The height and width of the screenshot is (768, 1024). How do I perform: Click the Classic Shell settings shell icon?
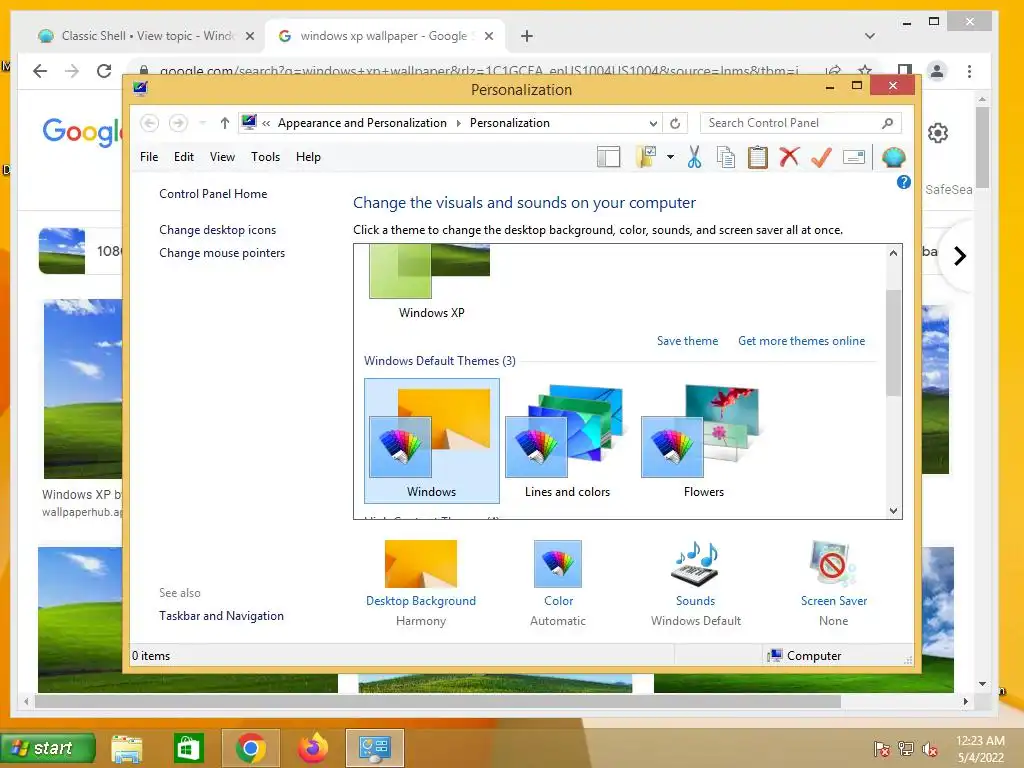click(893, 157)
